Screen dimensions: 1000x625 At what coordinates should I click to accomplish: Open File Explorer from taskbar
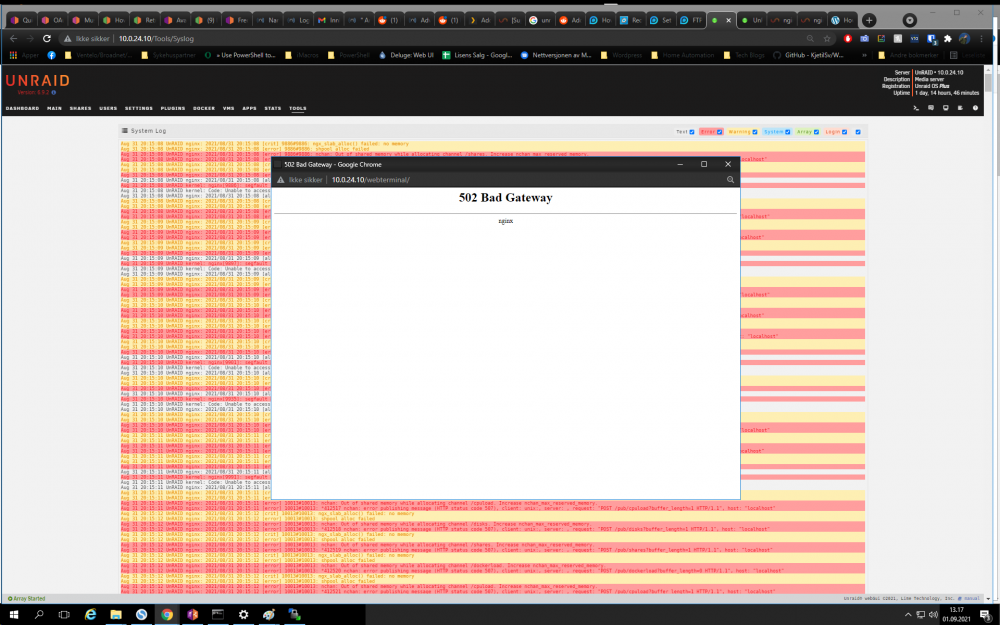tap(115, 615)
